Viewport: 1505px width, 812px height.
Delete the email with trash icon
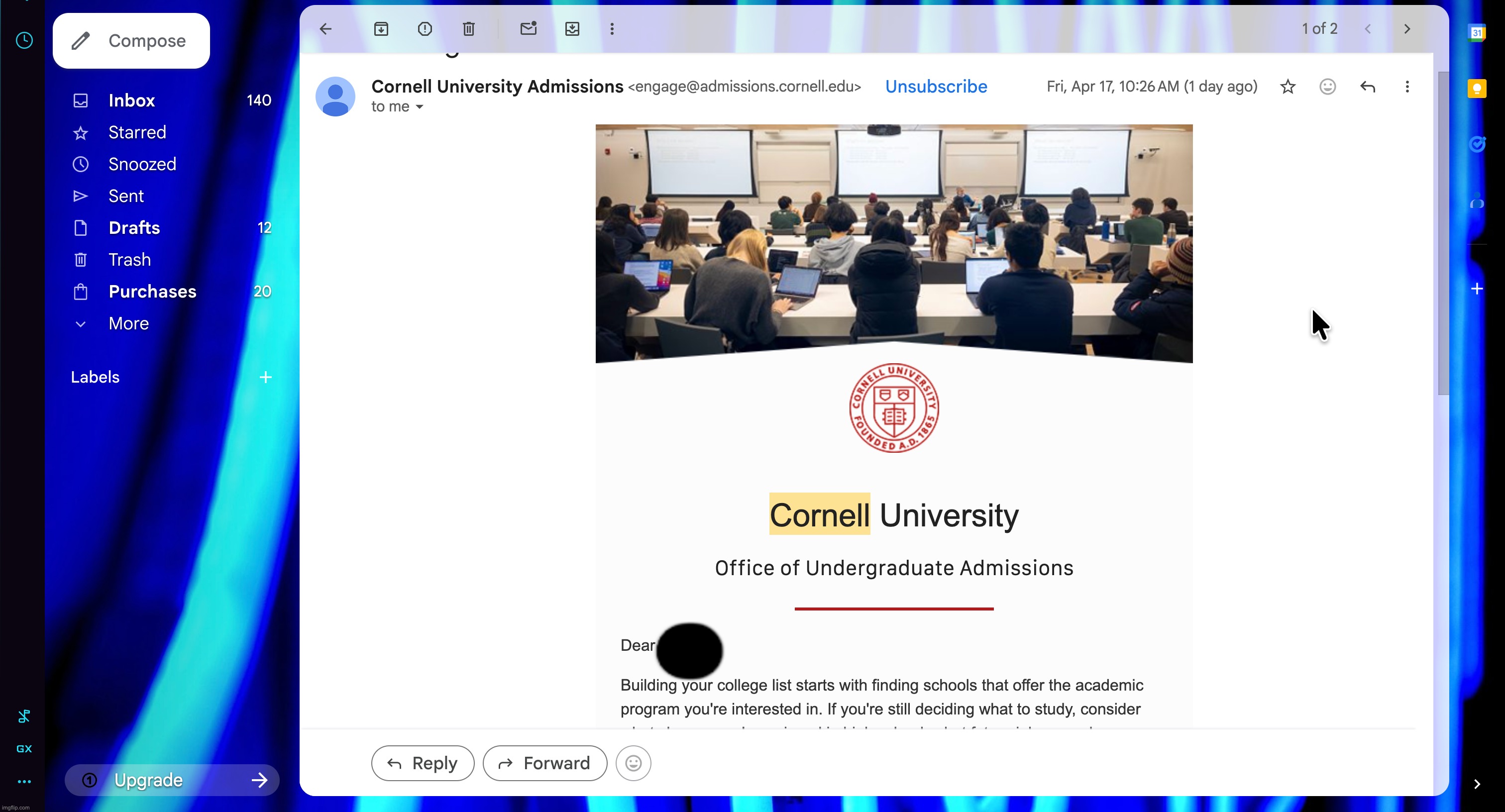tap(468, 29)
